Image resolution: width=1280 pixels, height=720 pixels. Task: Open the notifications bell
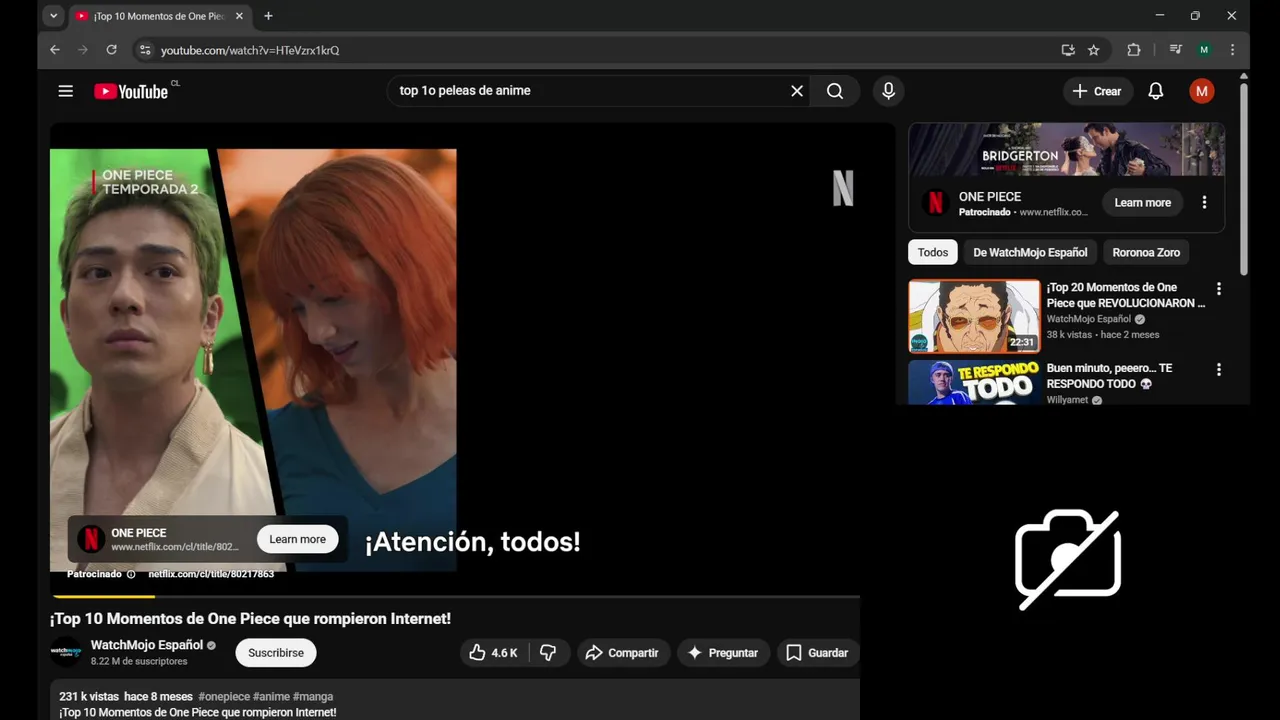(1155, 91)
